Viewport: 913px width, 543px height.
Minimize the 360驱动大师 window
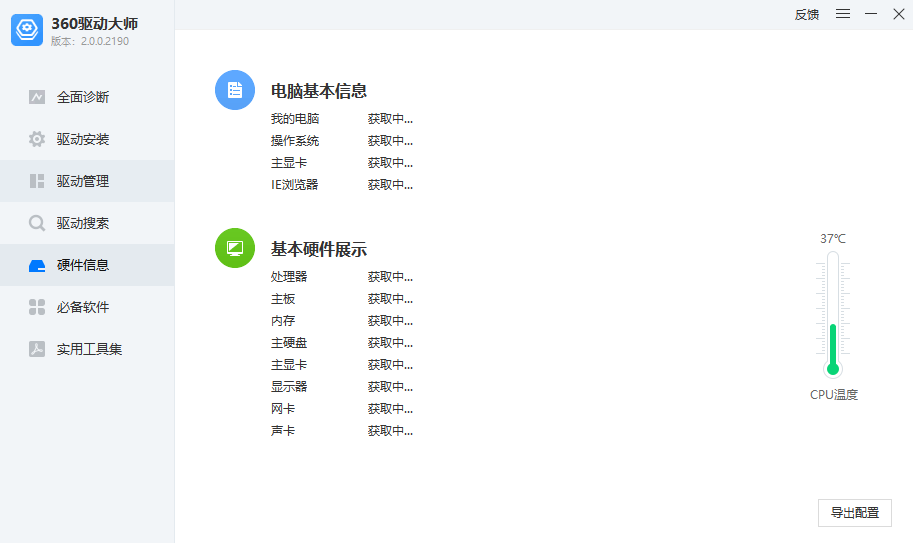tap(870, 14)
